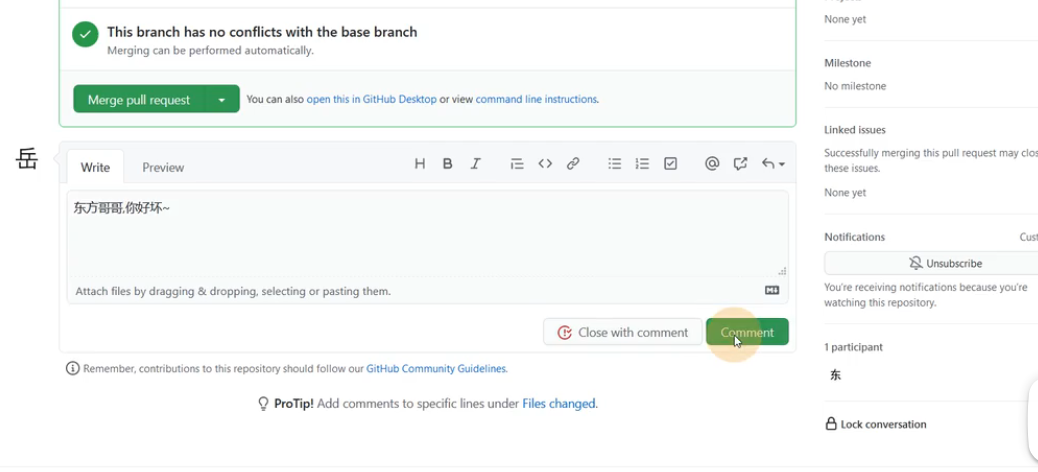The image size is (1038, 472).
Task: Click the ProTip lightbulb icon
Action: [263, 404]
